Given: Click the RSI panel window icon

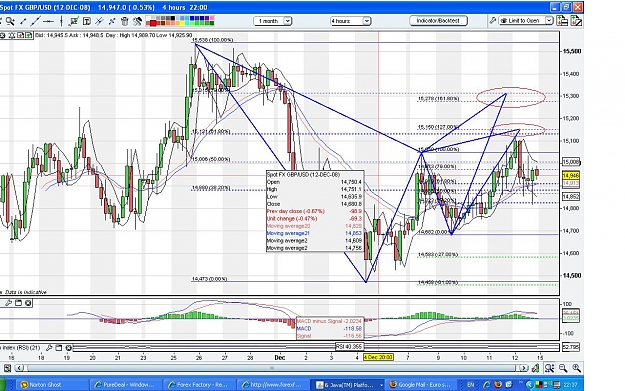Looking at the screenshot, I should pos(59,348).
